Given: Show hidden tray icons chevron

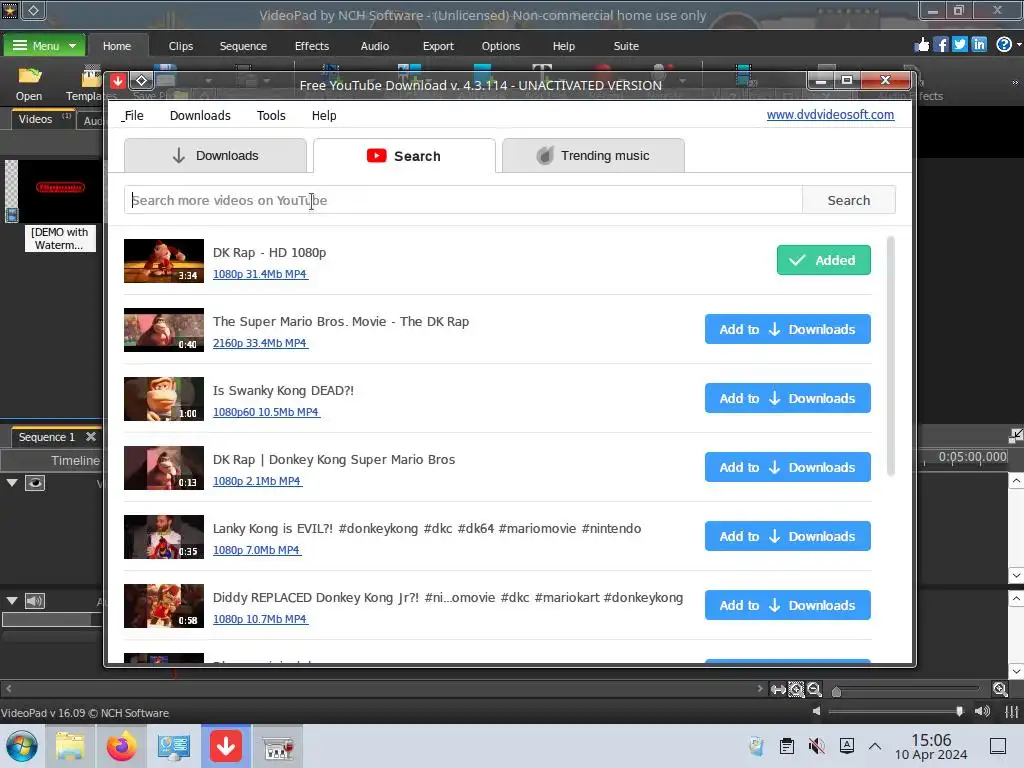Looking at the screenshot, I should (x=875, y=746).
